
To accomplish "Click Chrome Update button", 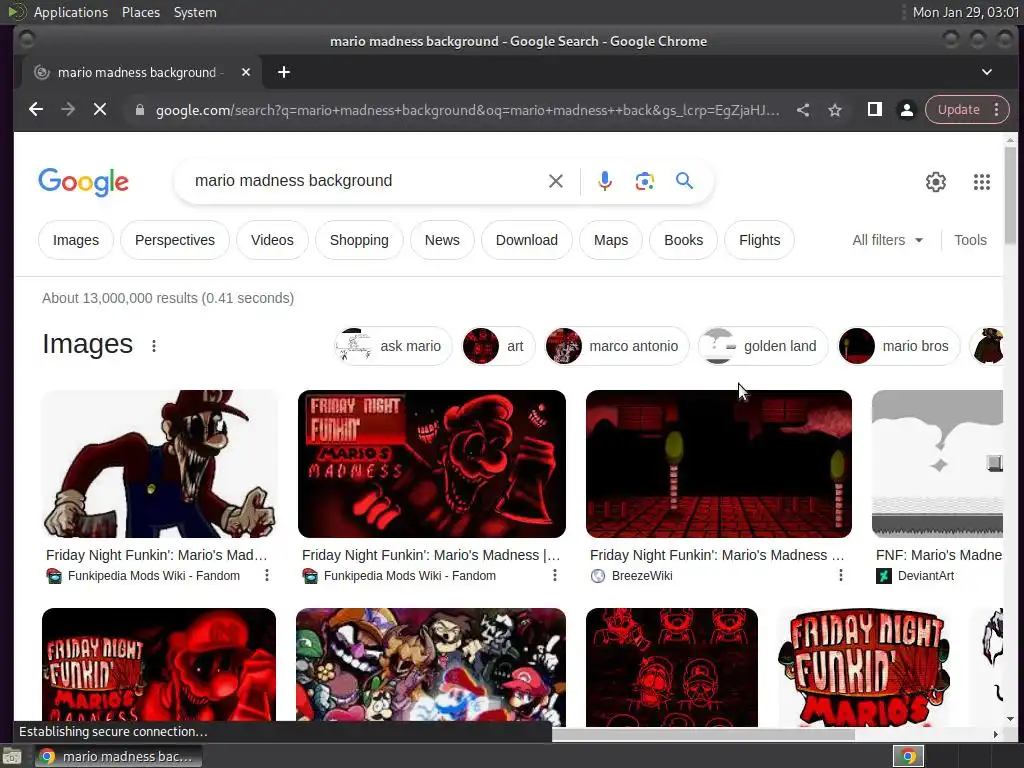I will pos(959,110).
